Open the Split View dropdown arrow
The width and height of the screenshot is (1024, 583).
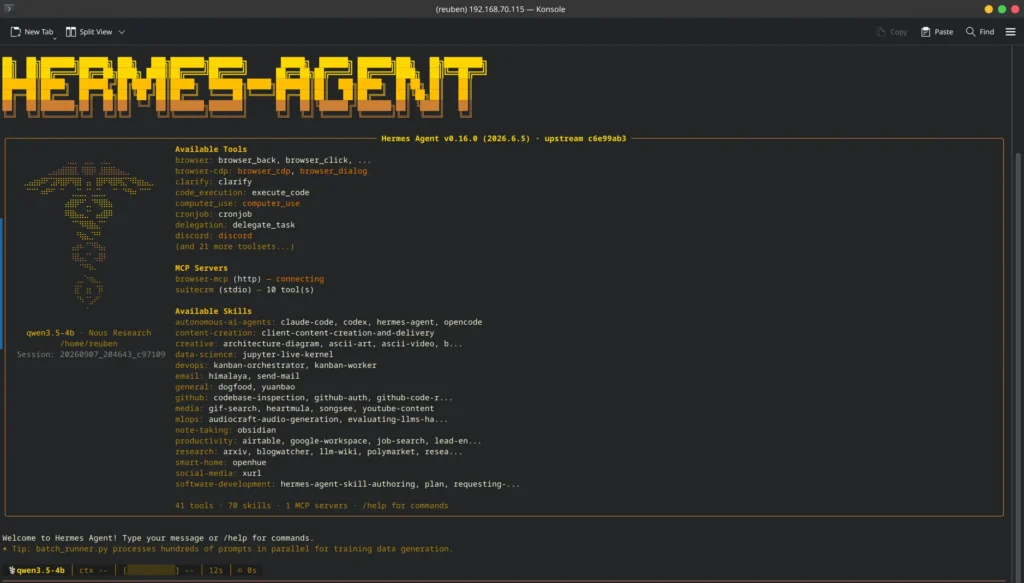click(x=121, y=32)
